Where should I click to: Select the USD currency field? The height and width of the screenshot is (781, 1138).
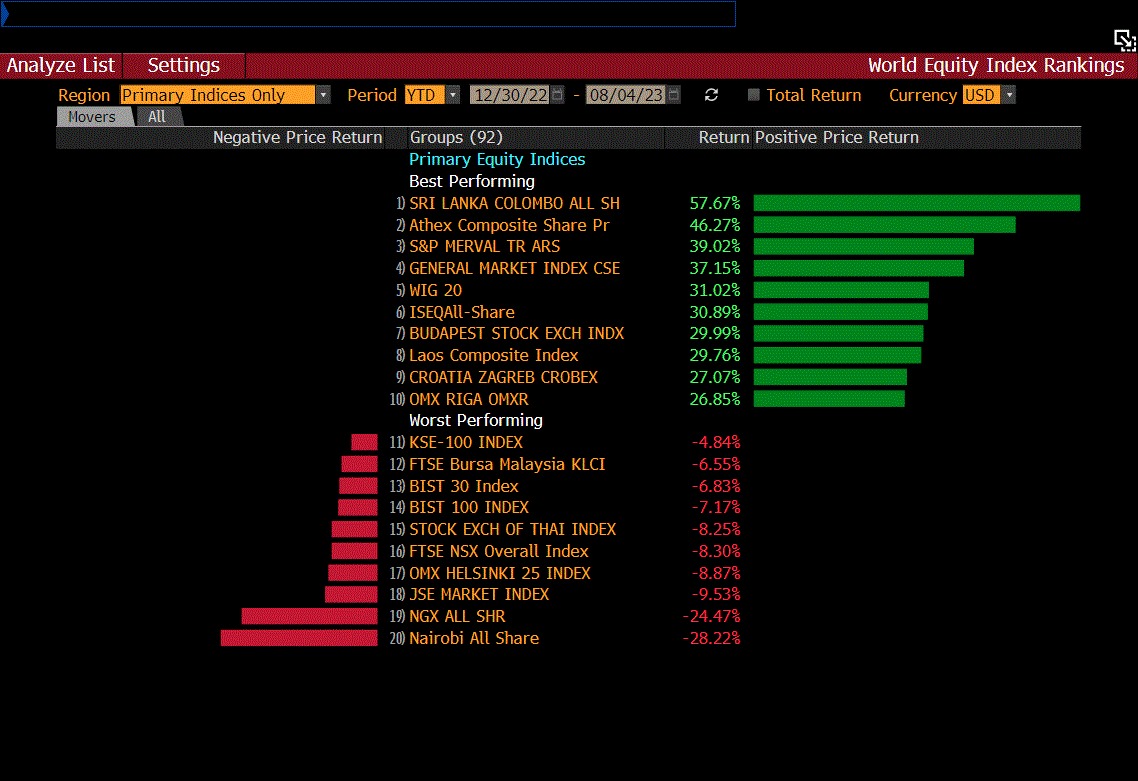(981, 95)
